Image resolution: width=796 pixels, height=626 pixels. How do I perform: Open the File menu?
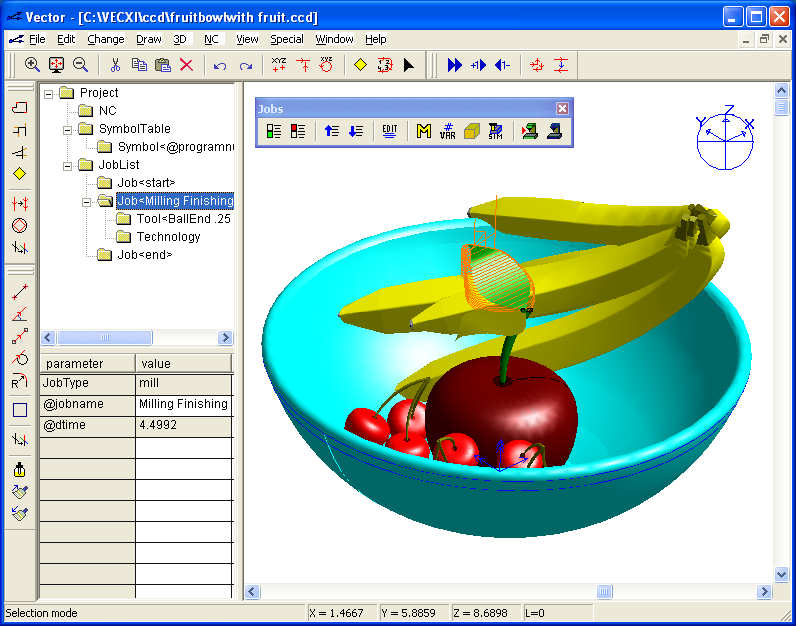coord(37,39)
